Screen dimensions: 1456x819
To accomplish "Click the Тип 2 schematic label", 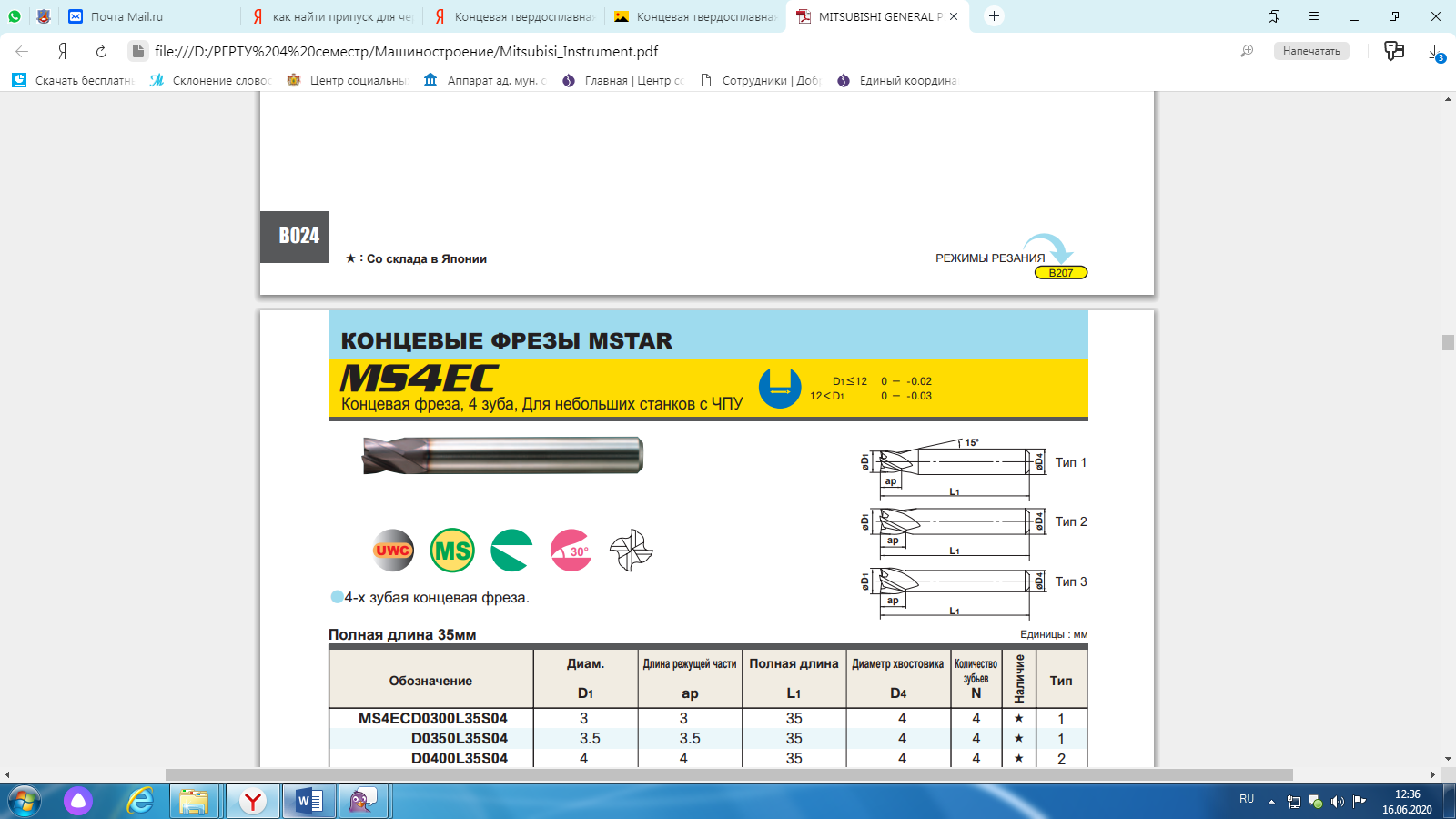I will point(1071,521).
